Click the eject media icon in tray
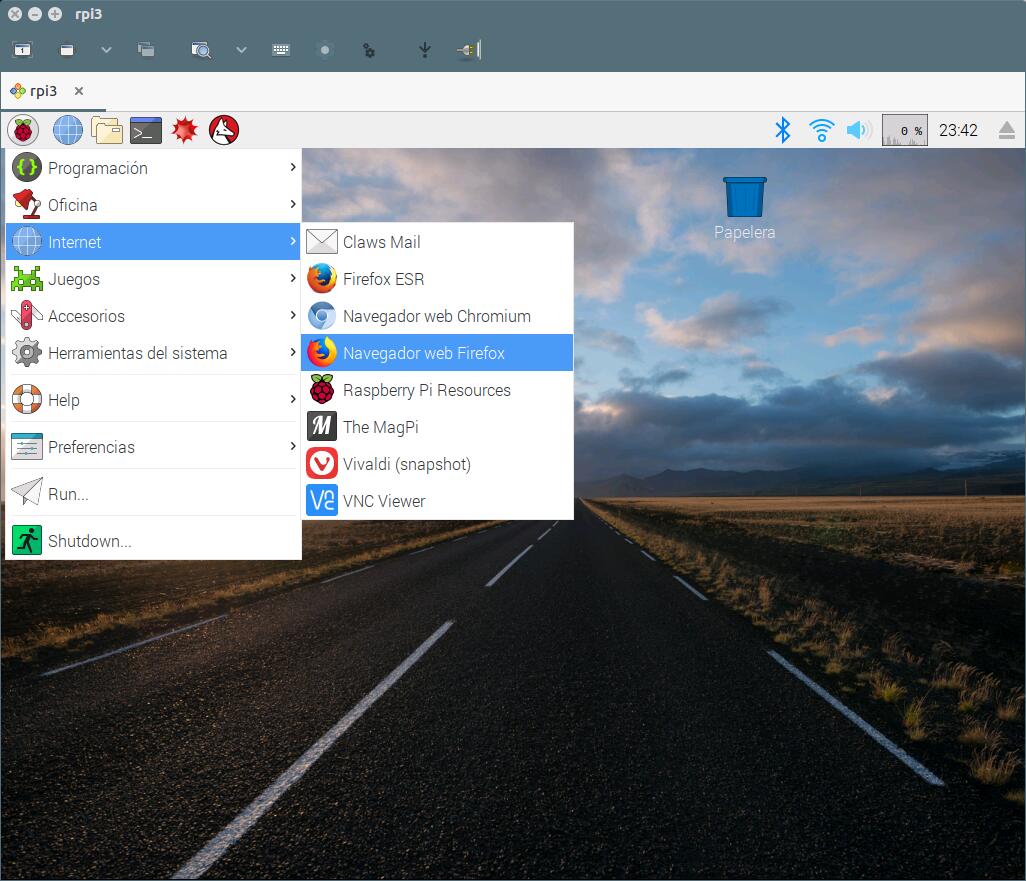 point(1006,131)
